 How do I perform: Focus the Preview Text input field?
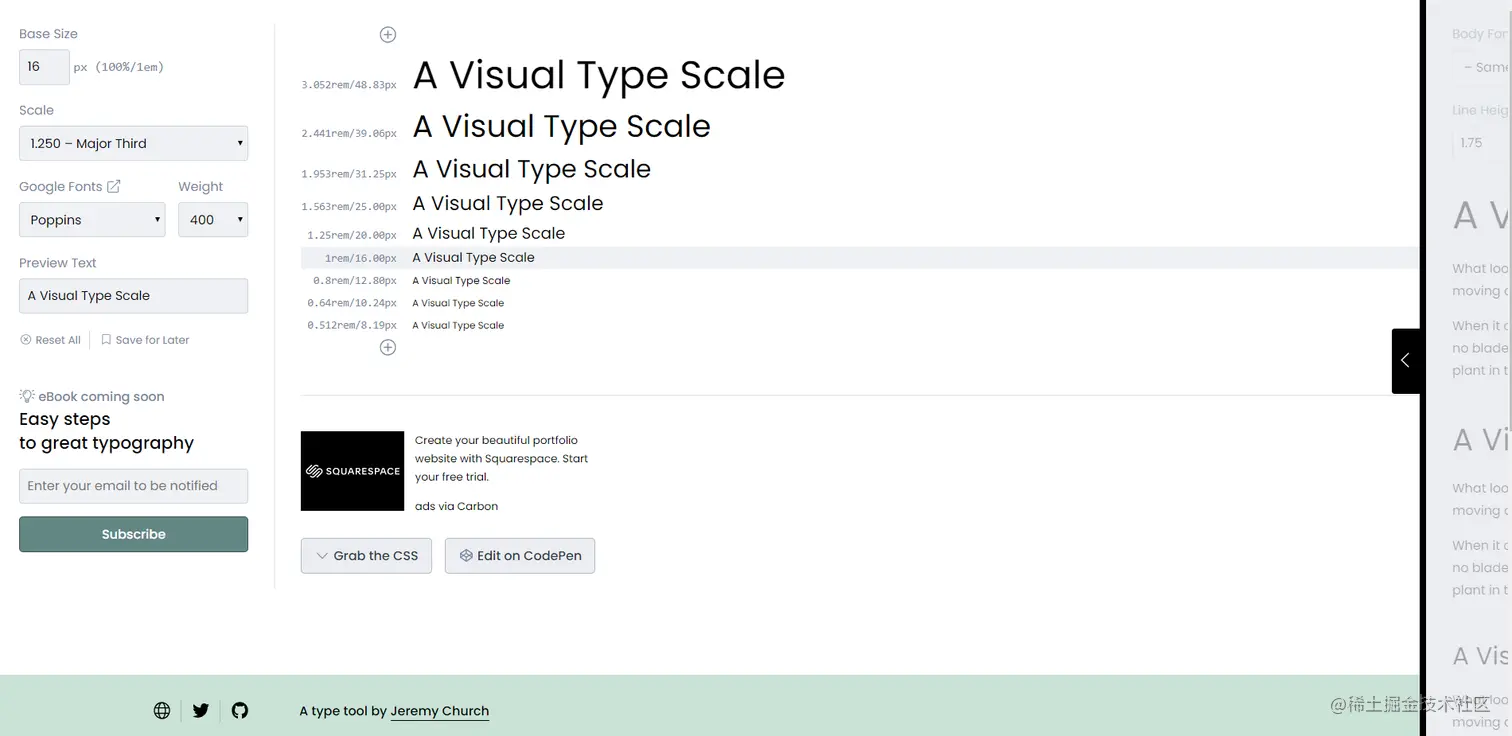coord(133,296)
